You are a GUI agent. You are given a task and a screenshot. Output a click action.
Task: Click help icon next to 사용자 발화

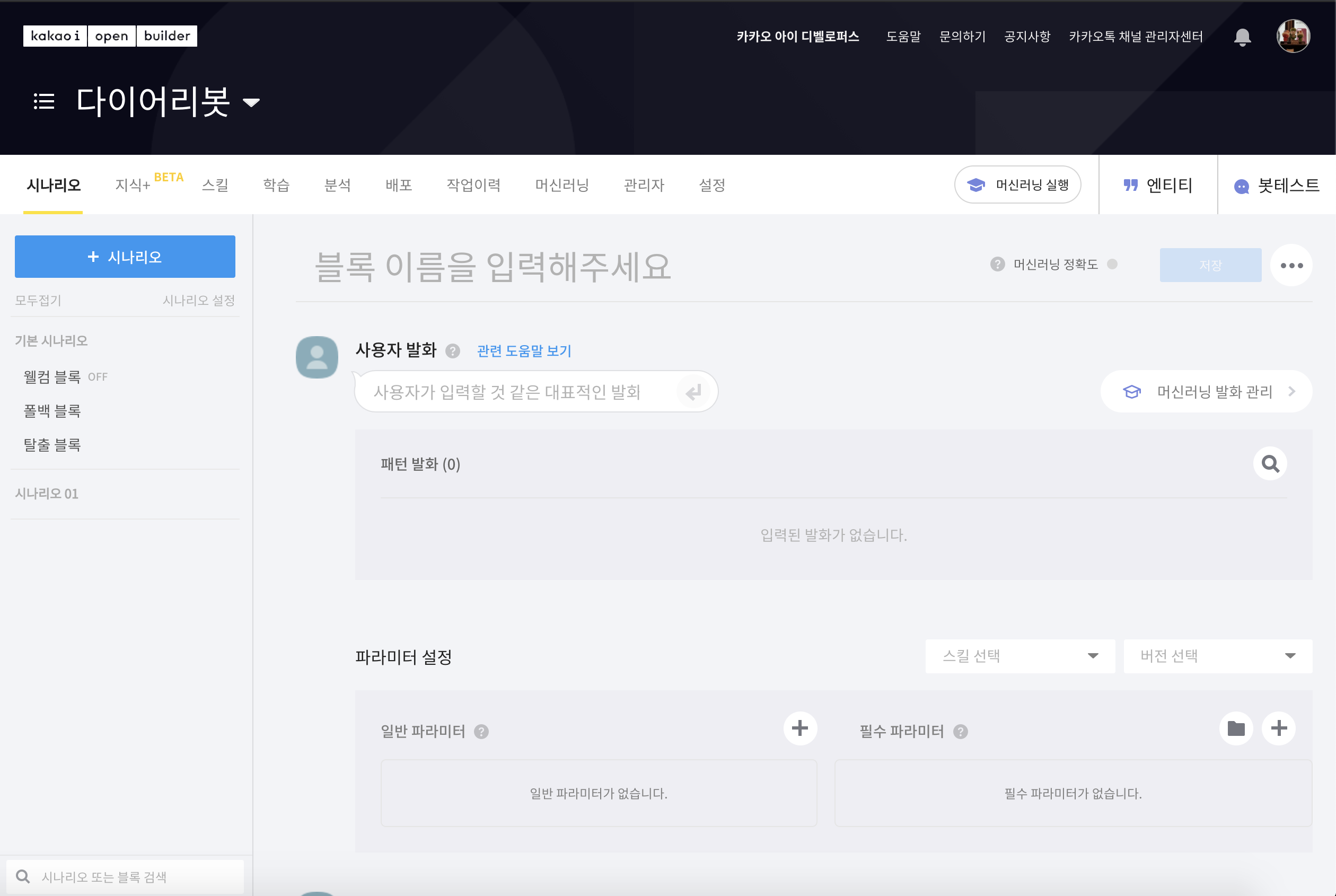coord(453,351)
